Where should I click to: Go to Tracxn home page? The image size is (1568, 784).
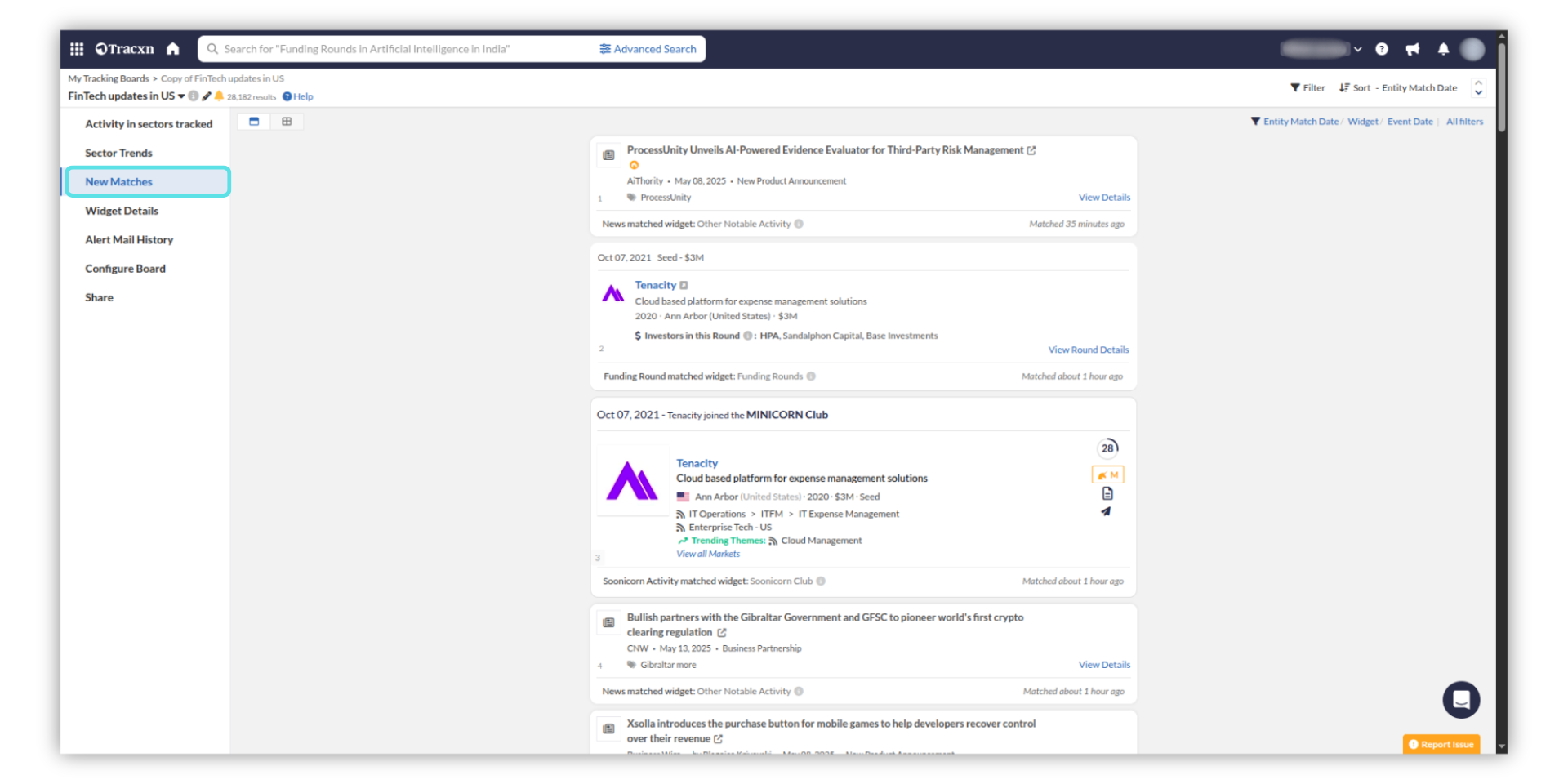[173, 49]
